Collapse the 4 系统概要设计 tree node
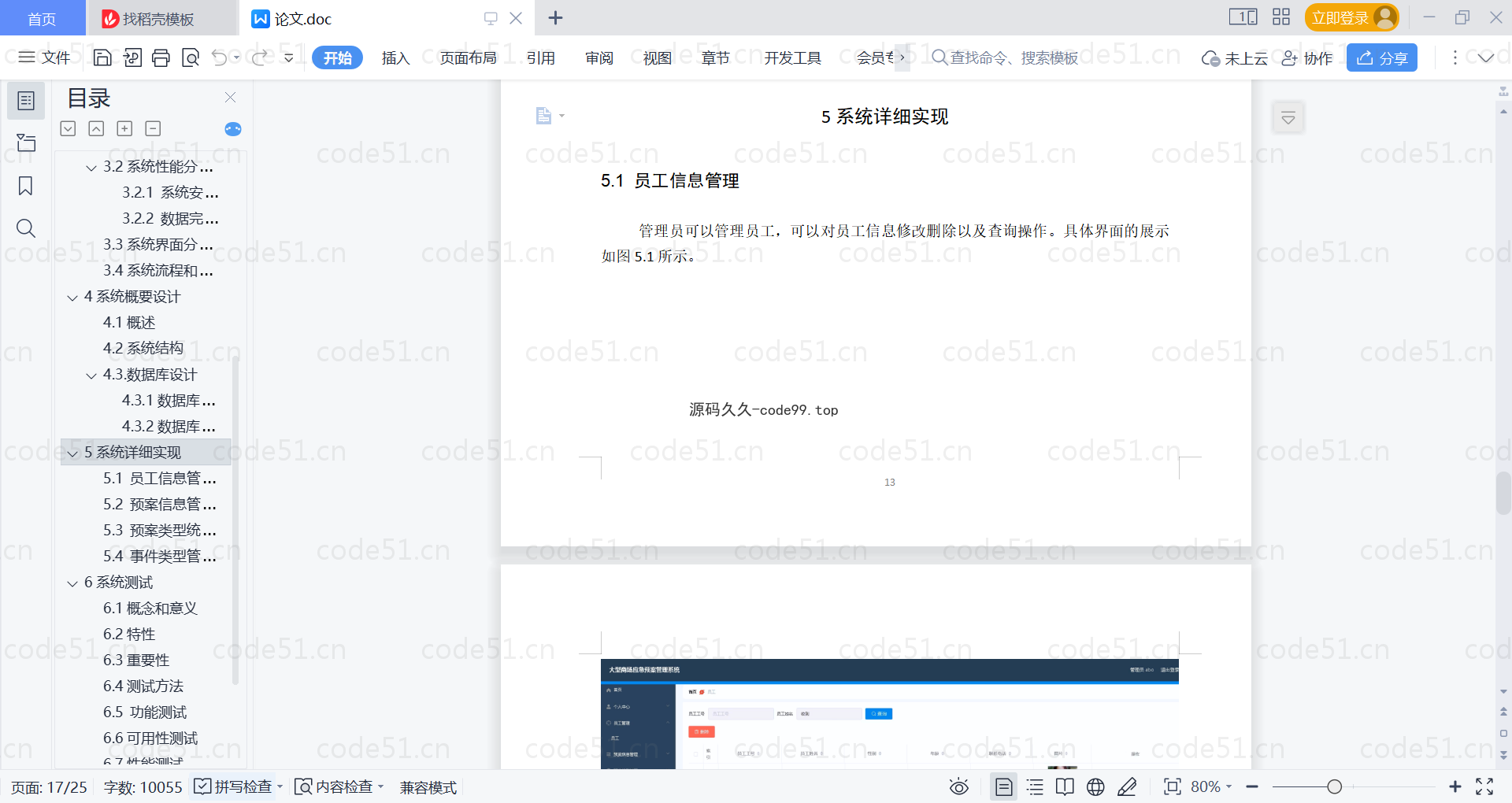The image size is (1512, 803). [72, 298]
